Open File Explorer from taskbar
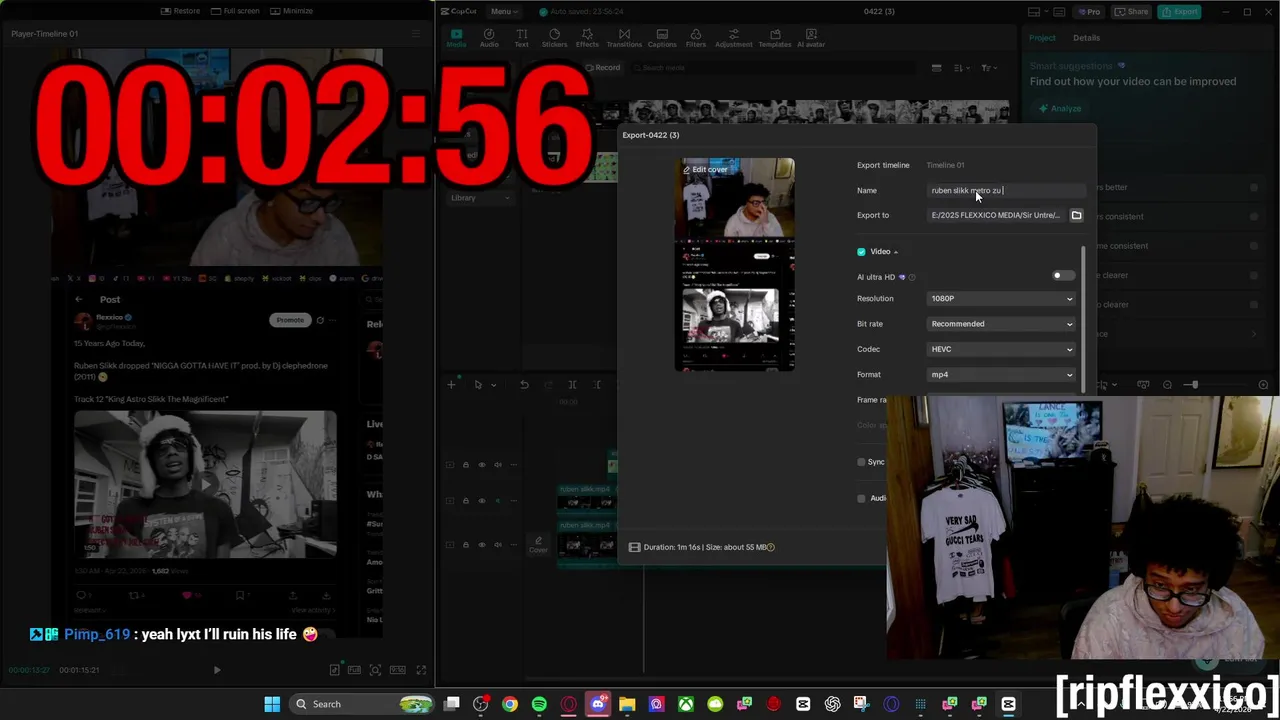This screenshot has width=1280, height=720. [627, 704]
